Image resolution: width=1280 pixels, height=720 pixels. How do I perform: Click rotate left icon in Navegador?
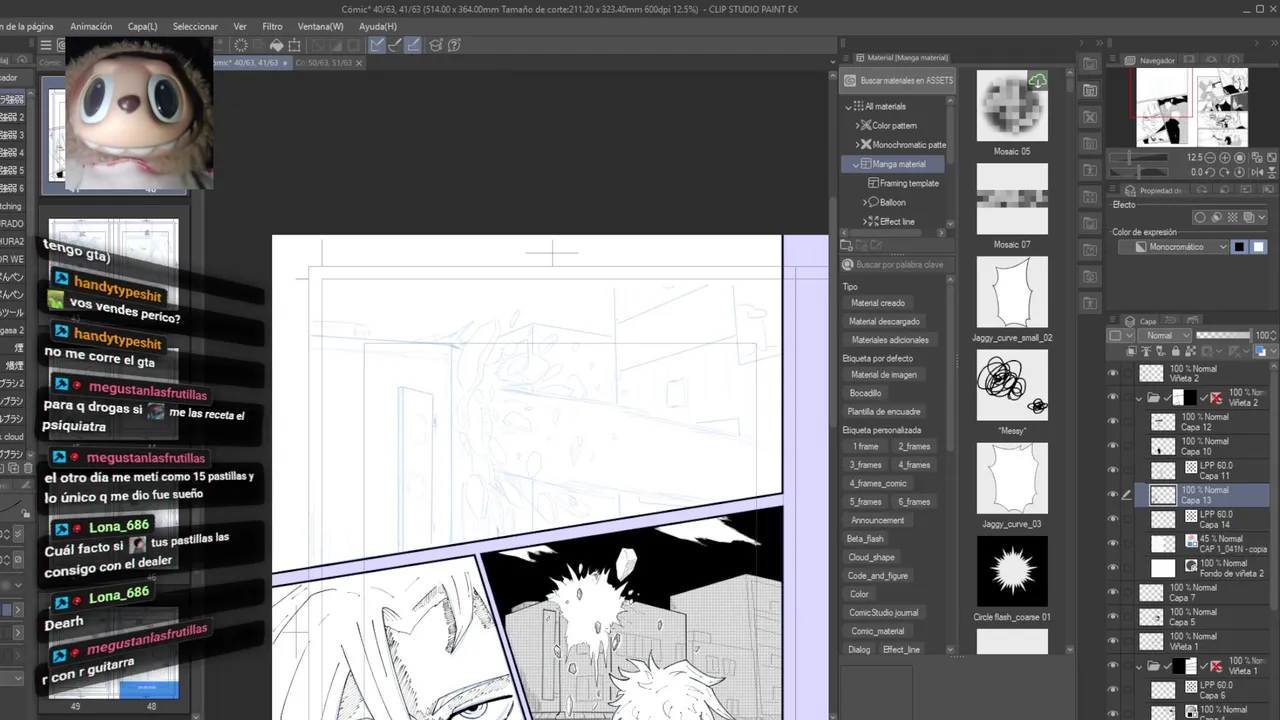pyautogui.click(x=1210, y=172)
